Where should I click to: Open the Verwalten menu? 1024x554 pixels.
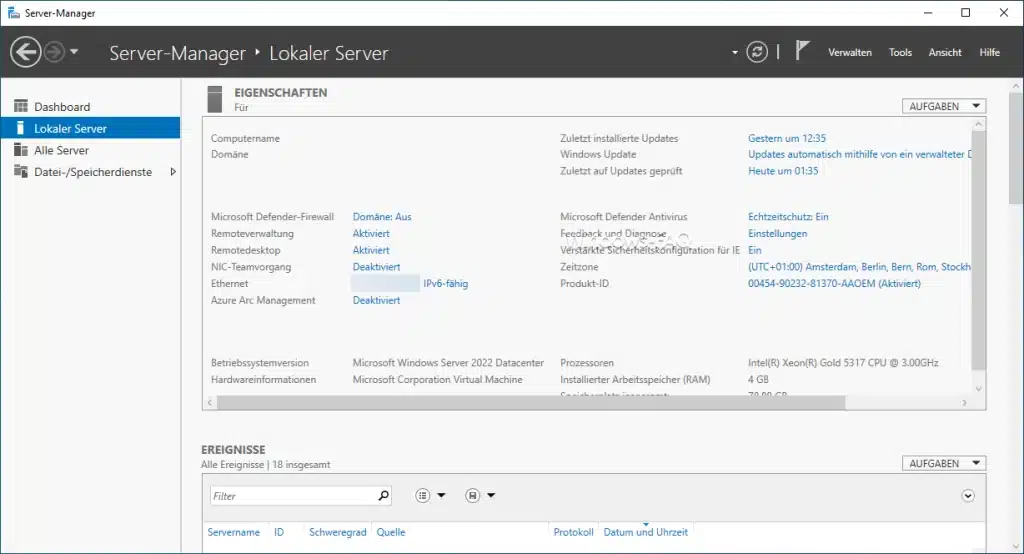(850, 52)
